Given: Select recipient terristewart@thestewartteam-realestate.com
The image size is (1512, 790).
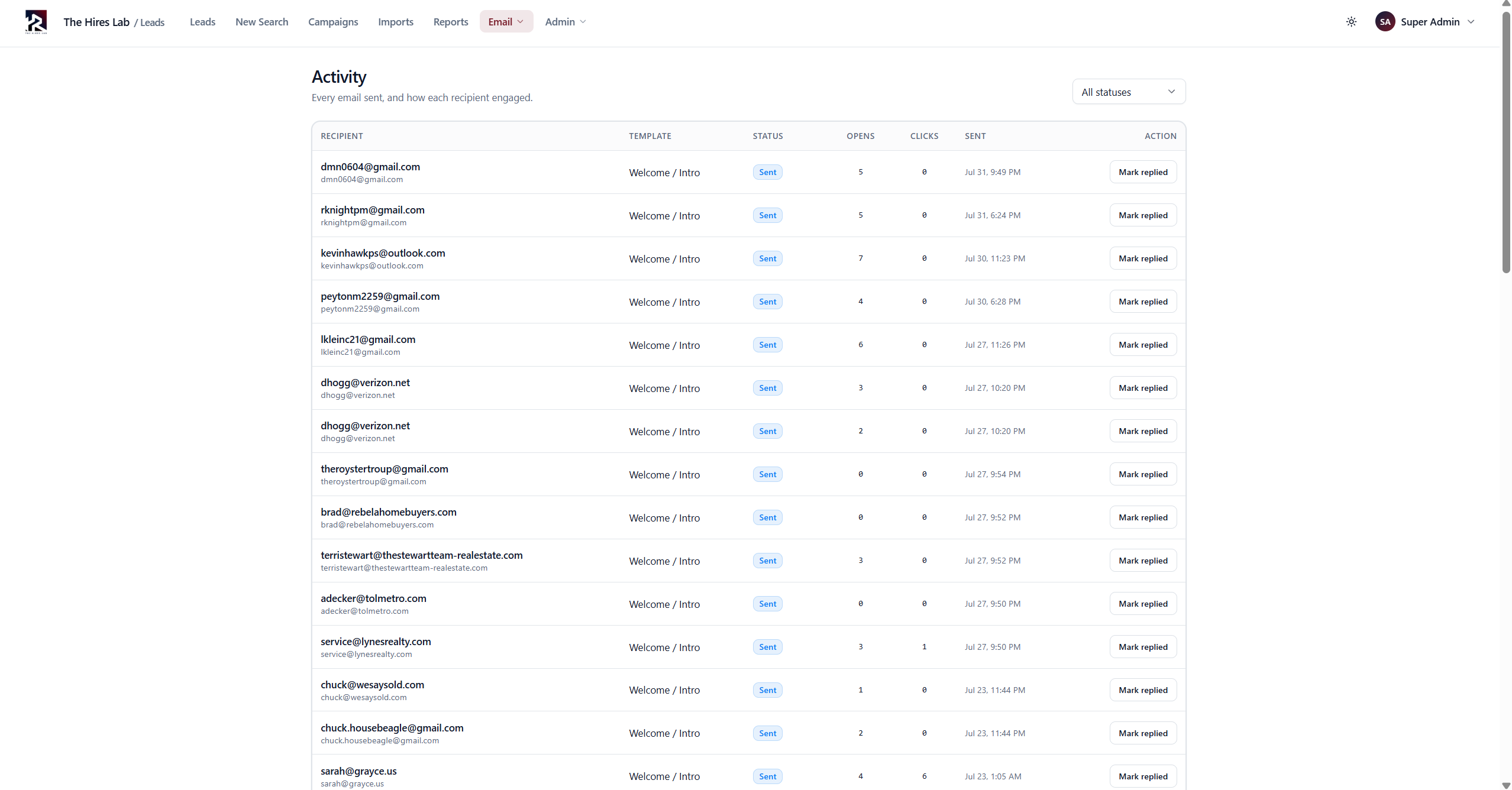Looking at the screenshot, I should [422, 555].
